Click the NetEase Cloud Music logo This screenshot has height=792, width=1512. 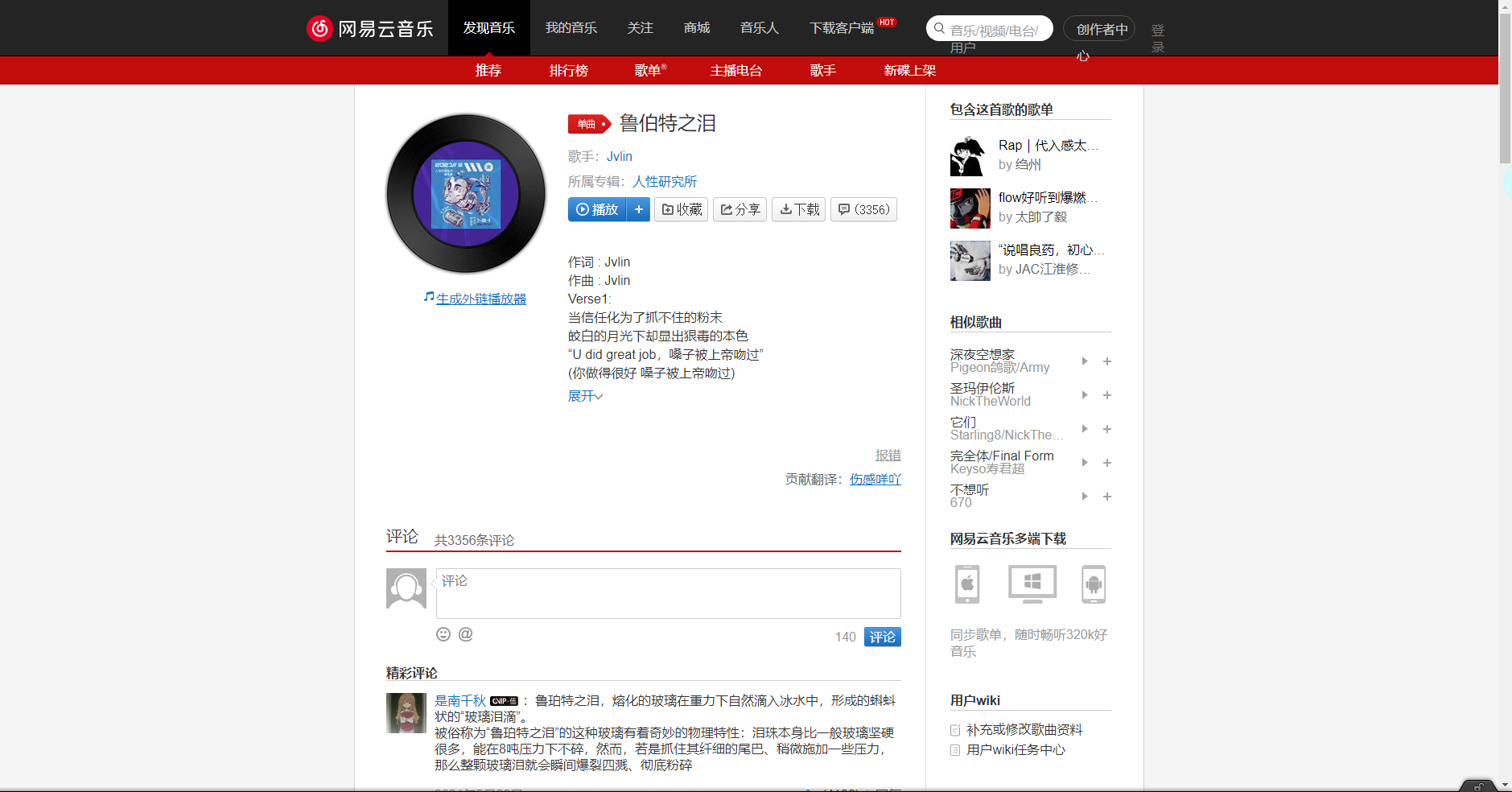pyautogui.click(x=371, y=28)
